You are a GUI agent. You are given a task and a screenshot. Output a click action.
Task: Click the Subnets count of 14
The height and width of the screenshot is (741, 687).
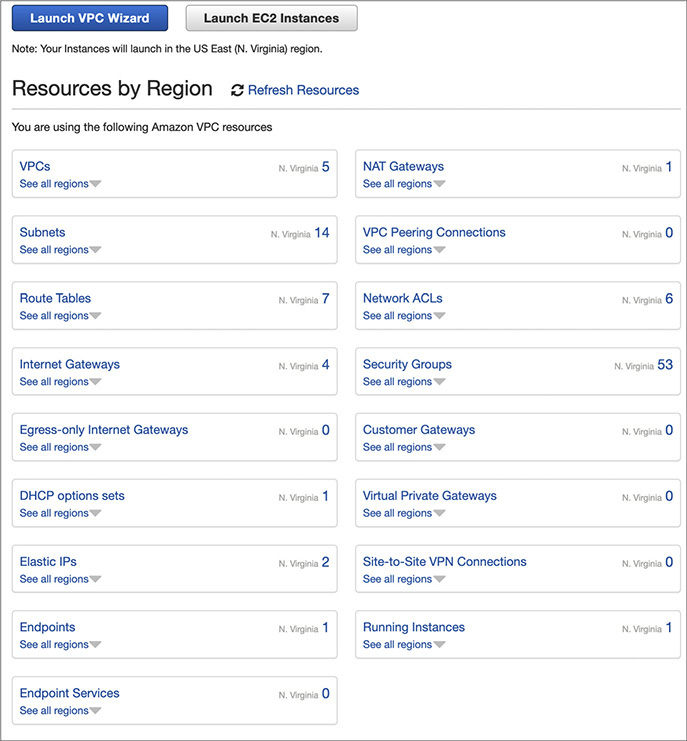tap(321, 233)
